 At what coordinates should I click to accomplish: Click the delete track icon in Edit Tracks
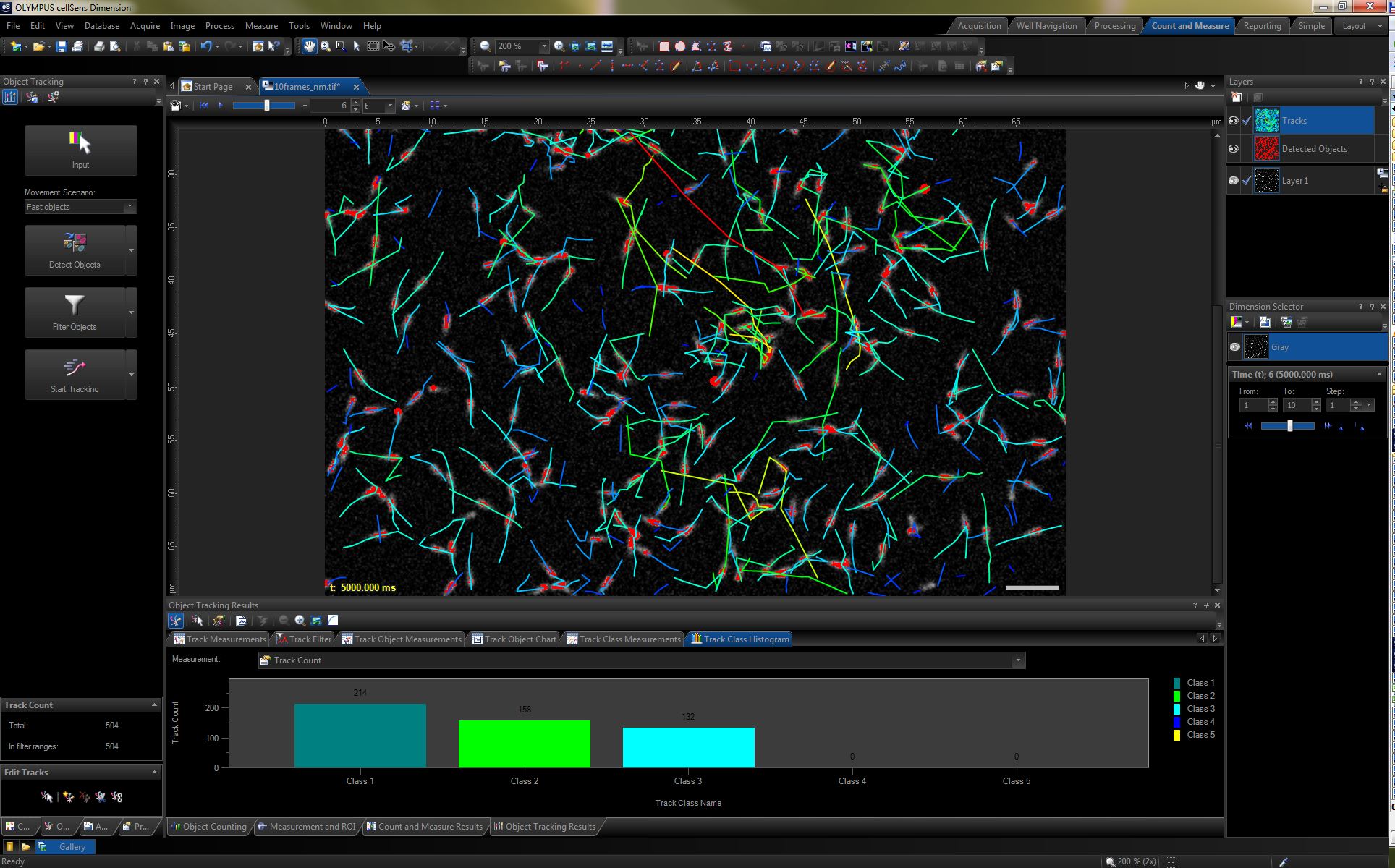[x=85, y=797]
